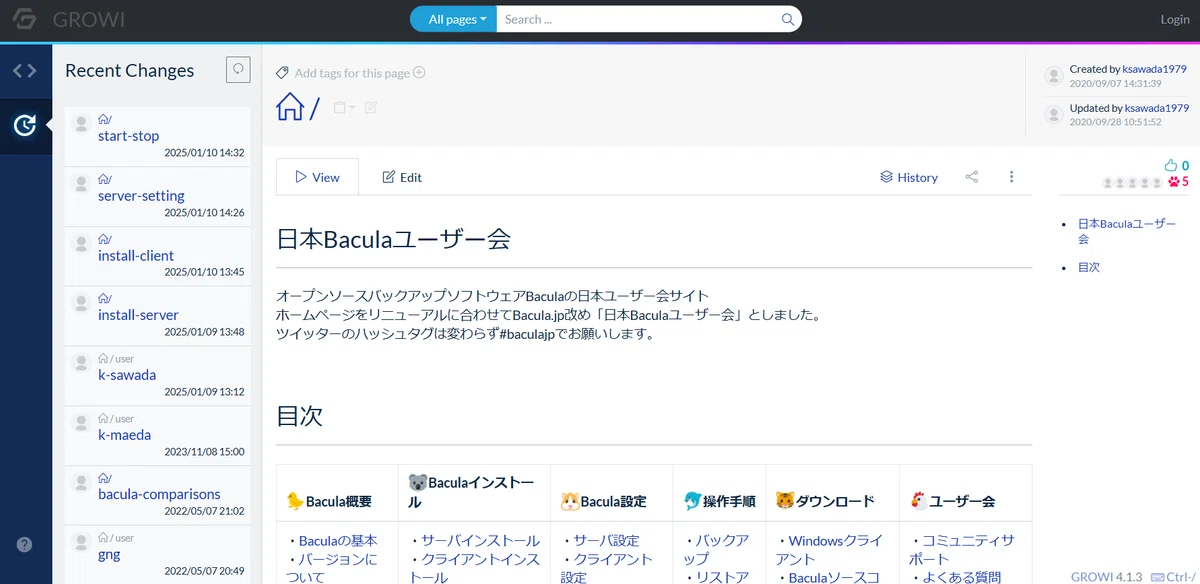Image resolution: width=1200 pixels, height=584 pixels.
Task: Open the page History
Action: 909,177
